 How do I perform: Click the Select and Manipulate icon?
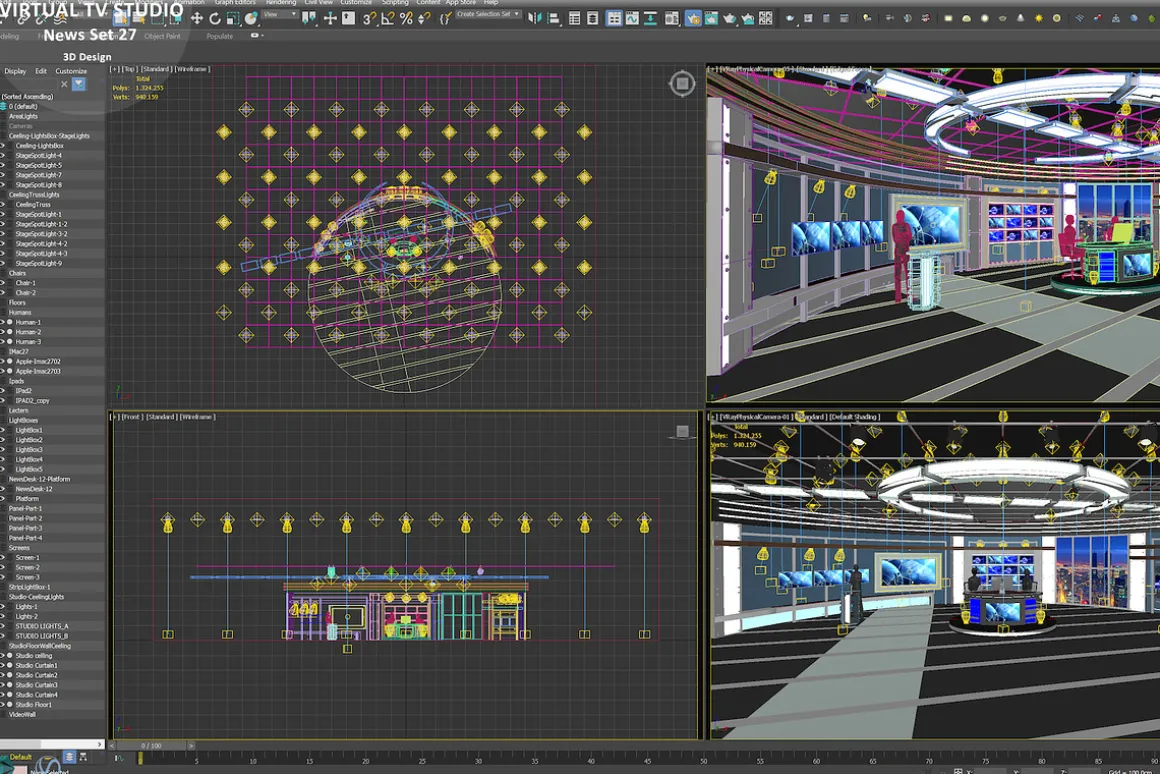(x=330, y=18)
